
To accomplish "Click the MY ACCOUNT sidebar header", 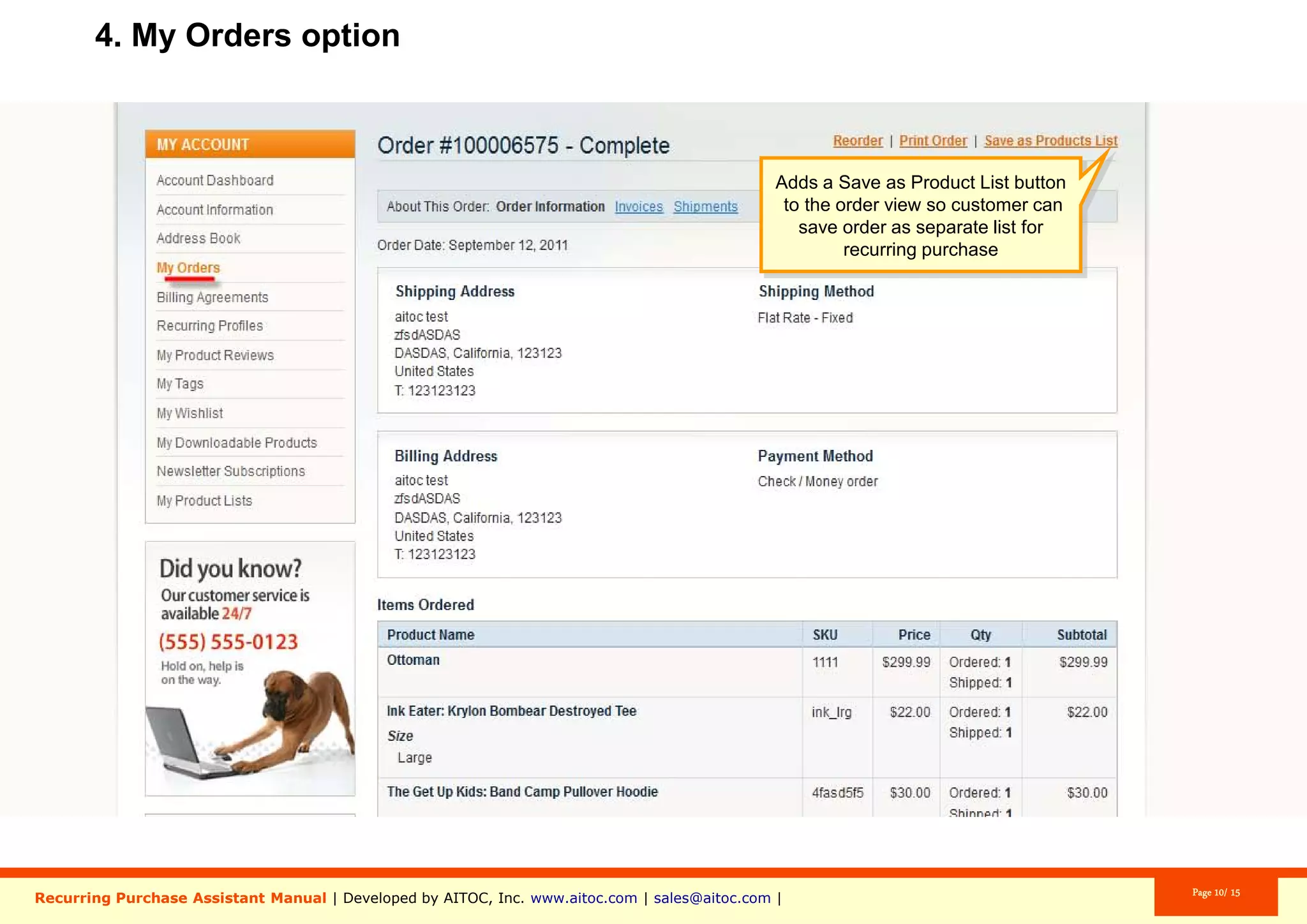I will click(250, 144).
